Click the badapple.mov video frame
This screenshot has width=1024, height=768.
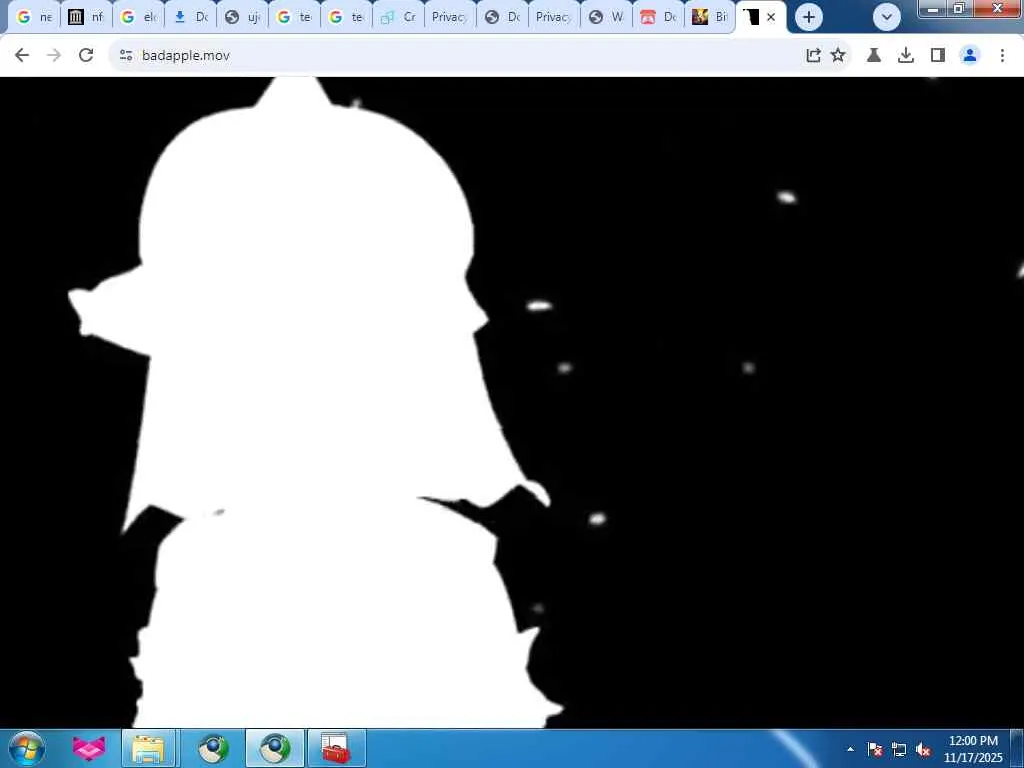coord(512,402)
